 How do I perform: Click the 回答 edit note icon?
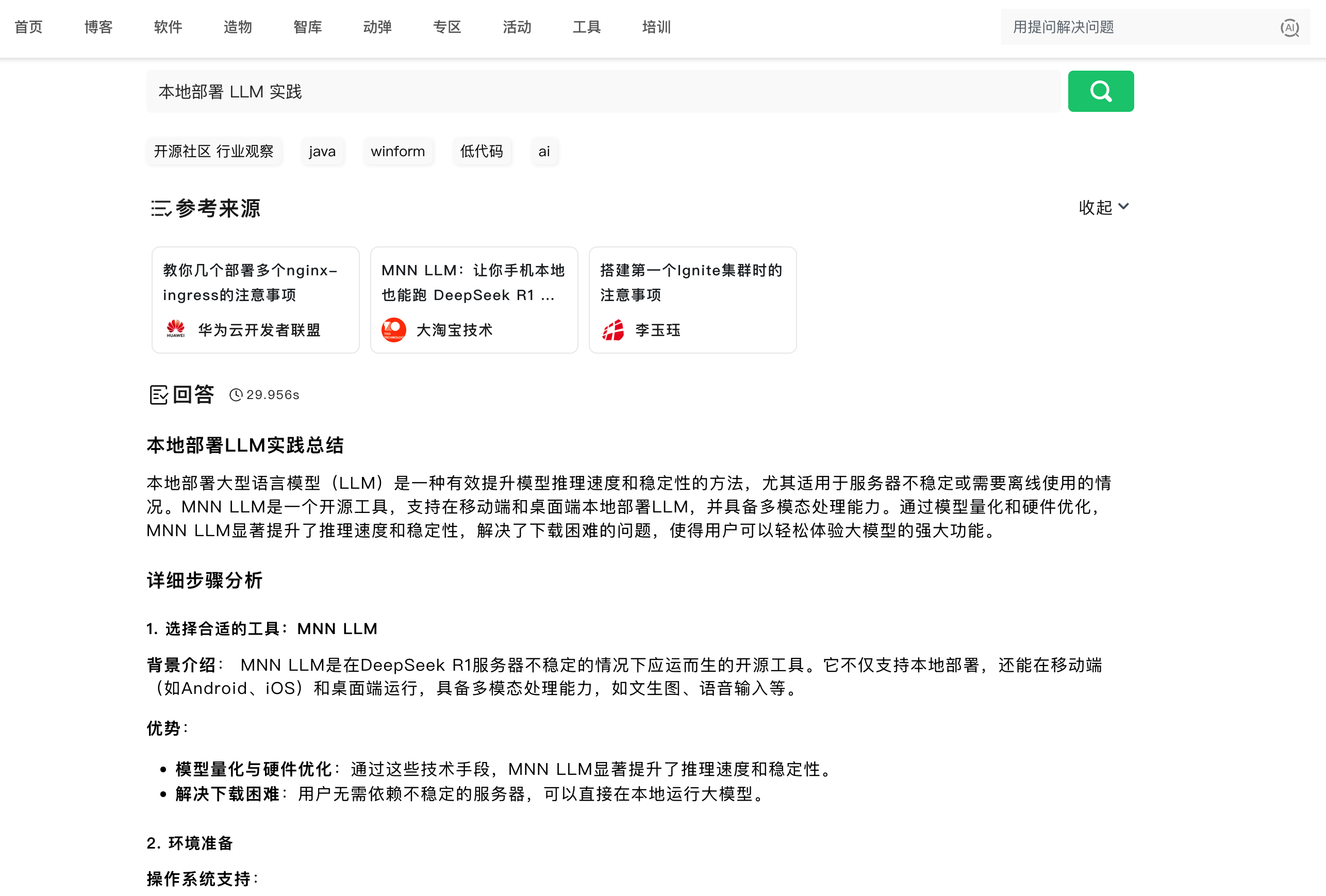tap(159, 394)
